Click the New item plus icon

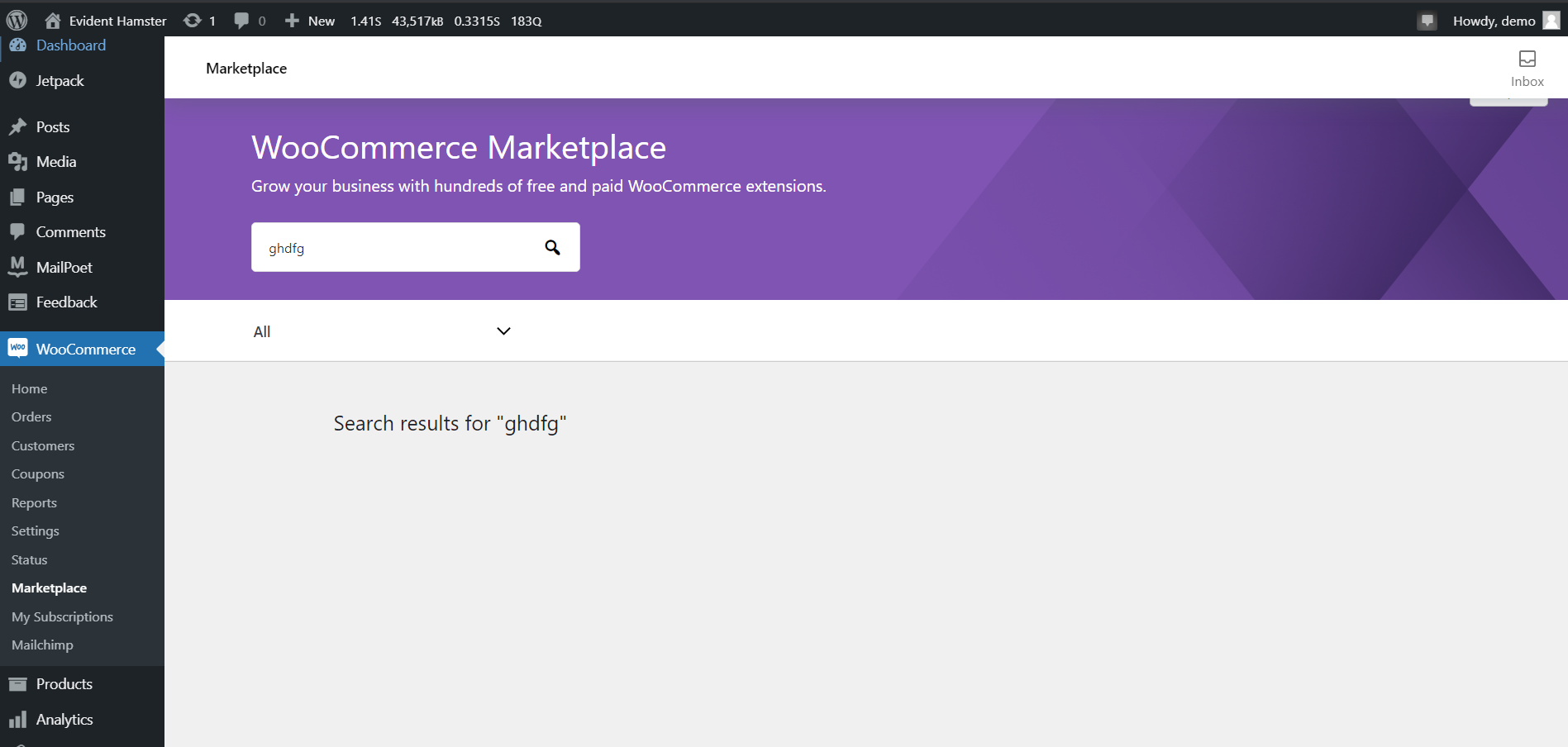pyautogui.click(x=291, y=20)
